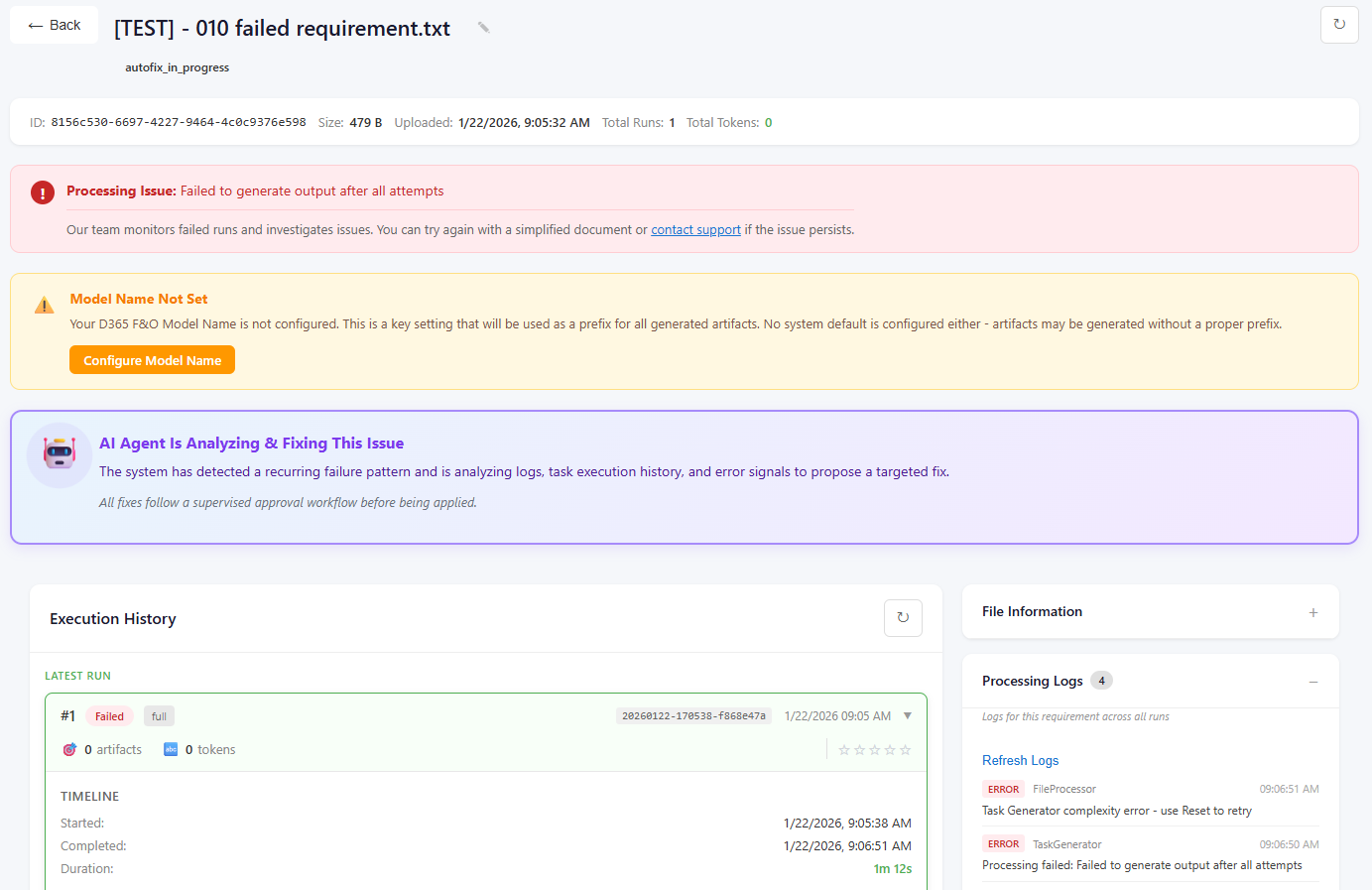1372x890 pixels.
Task: Click the Model Name Not Set heading
Action: click(139, 299)
